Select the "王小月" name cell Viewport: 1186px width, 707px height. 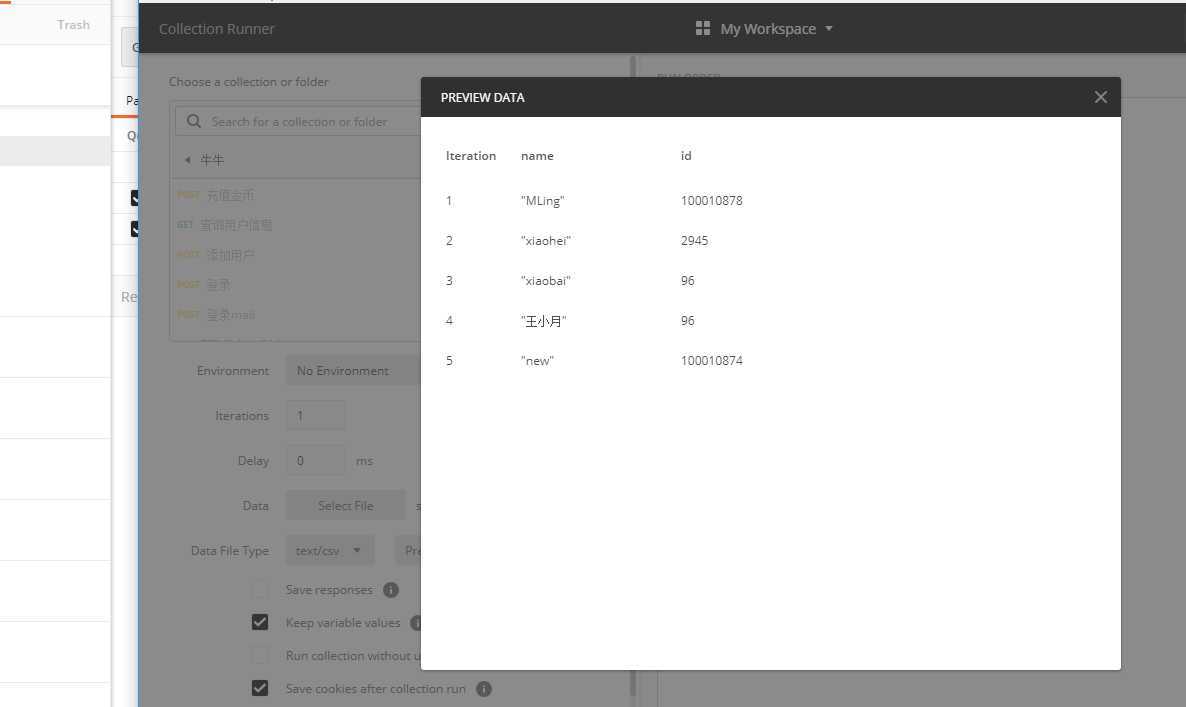coord(543,321)
